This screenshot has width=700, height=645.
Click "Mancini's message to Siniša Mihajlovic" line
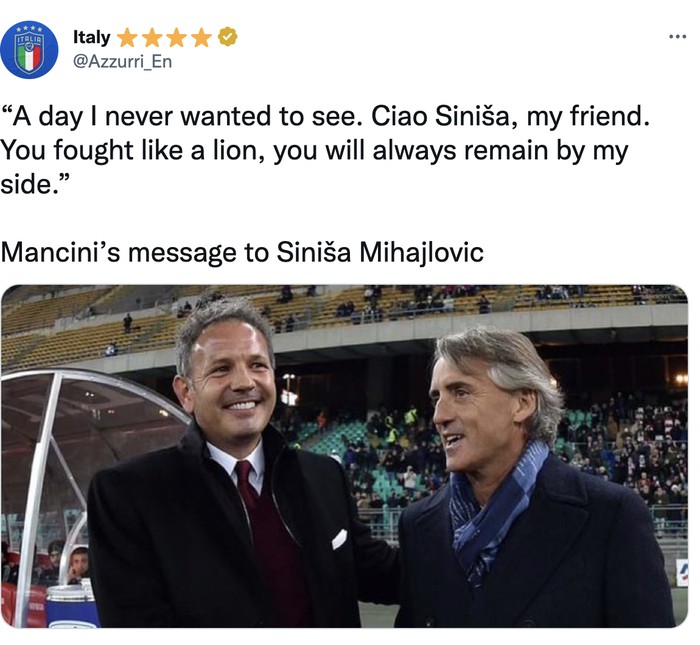tap(242, 252)
